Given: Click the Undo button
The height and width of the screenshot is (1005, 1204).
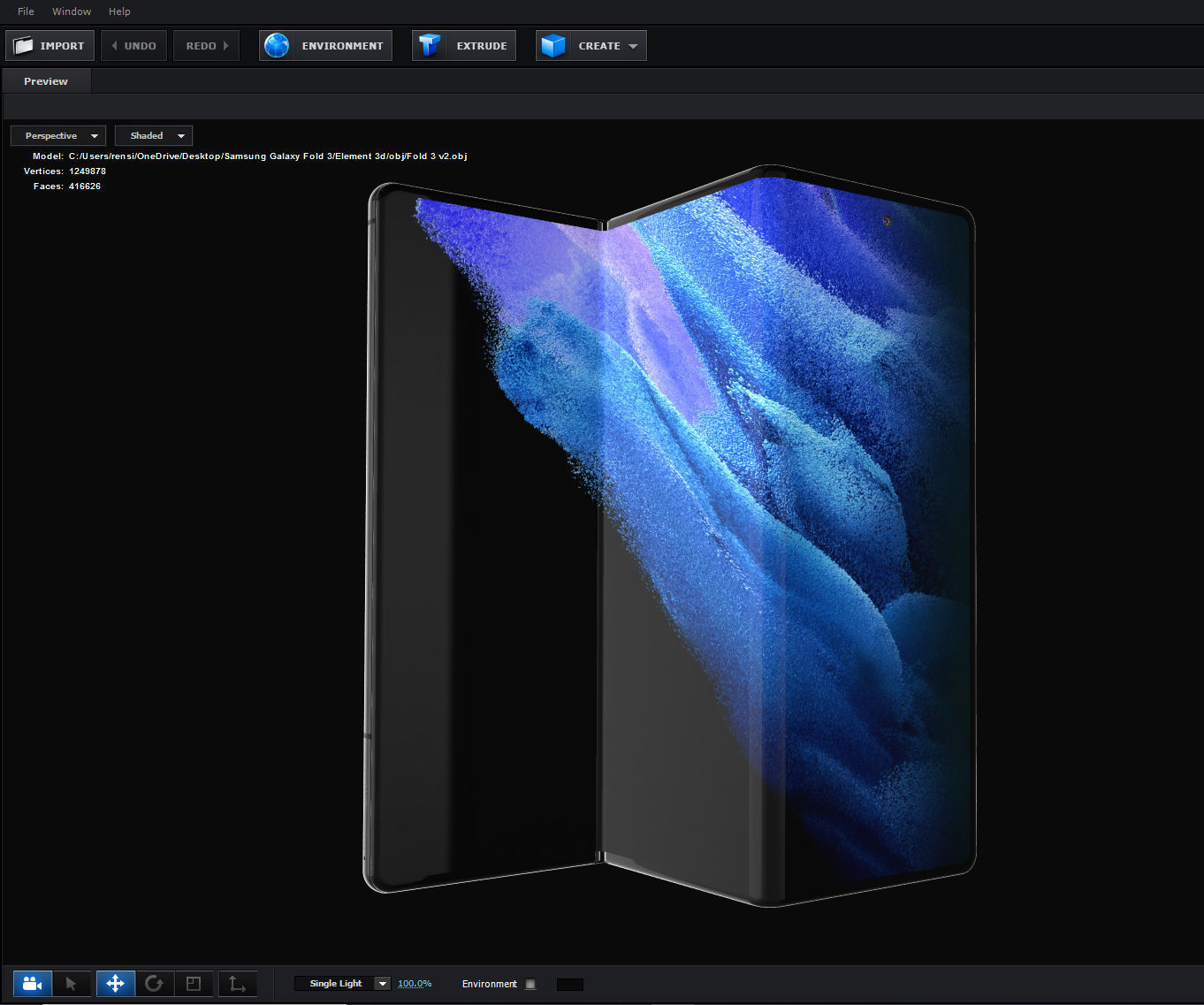Looking at the screenshot, I should pyautogui.click(x=133, y=46).
